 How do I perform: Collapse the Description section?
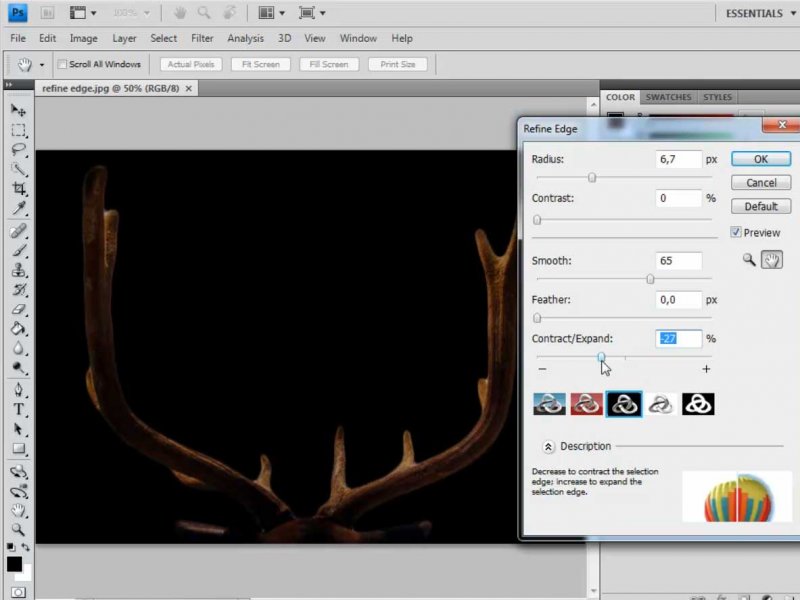(x=548, y=446)
